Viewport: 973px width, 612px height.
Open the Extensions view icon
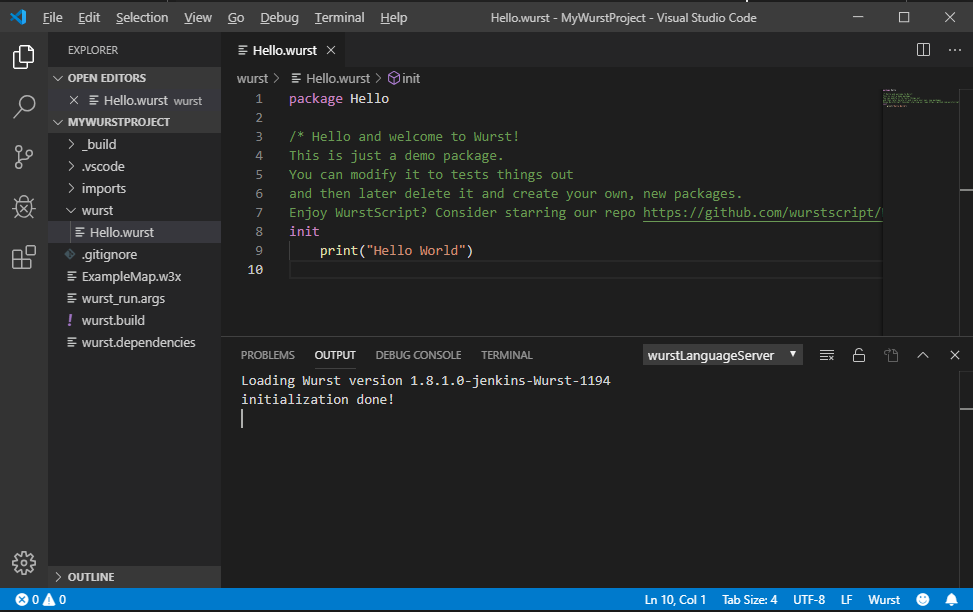[x=24, y=257]
